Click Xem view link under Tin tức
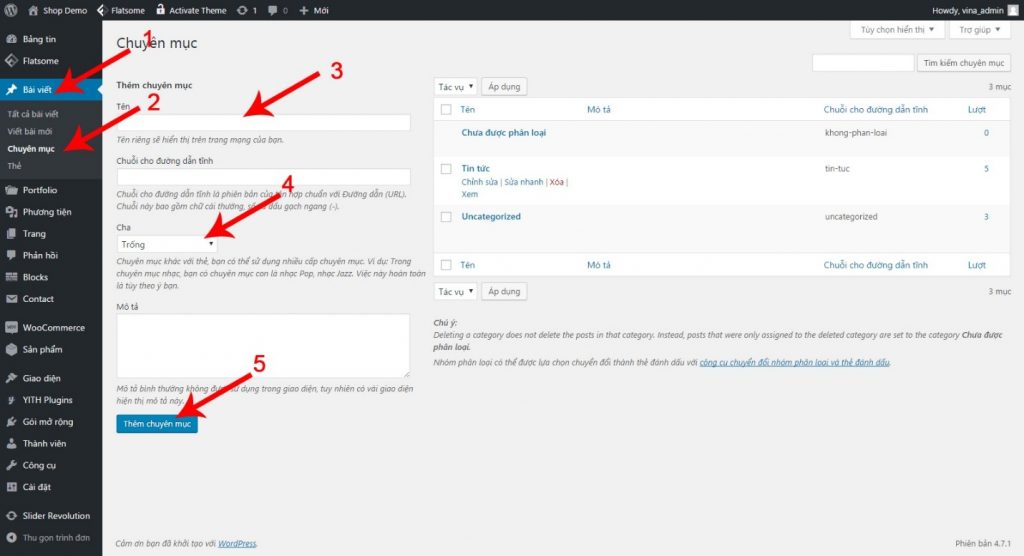1024x556 pixels. [470, 194]
